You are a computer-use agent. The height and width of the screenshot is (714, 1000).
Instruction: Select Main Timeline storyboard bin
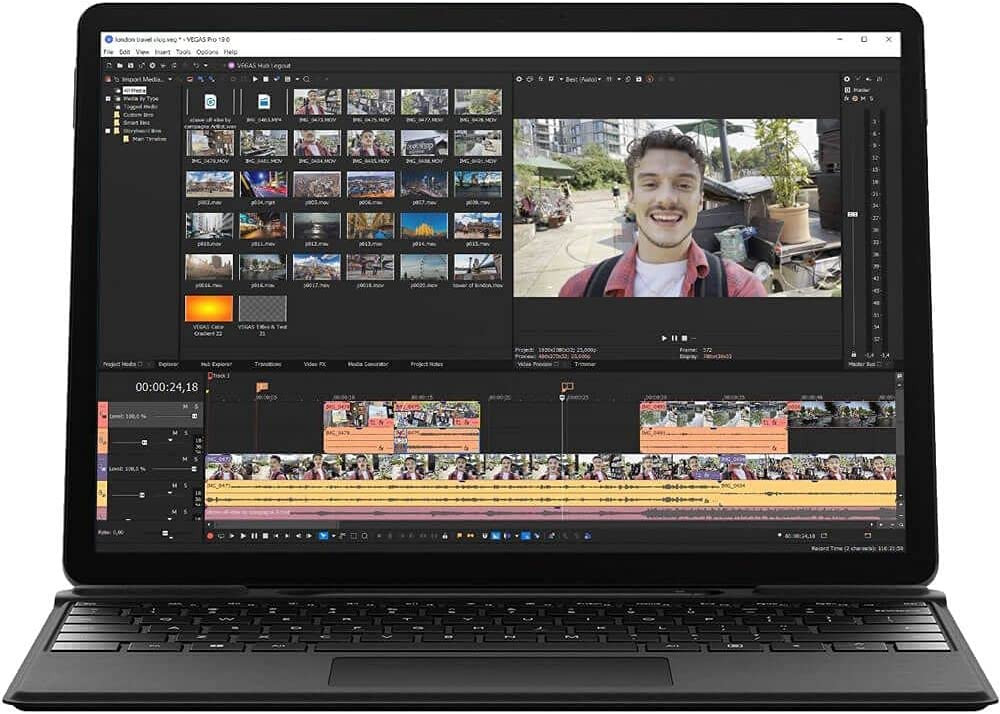point(149,138)
